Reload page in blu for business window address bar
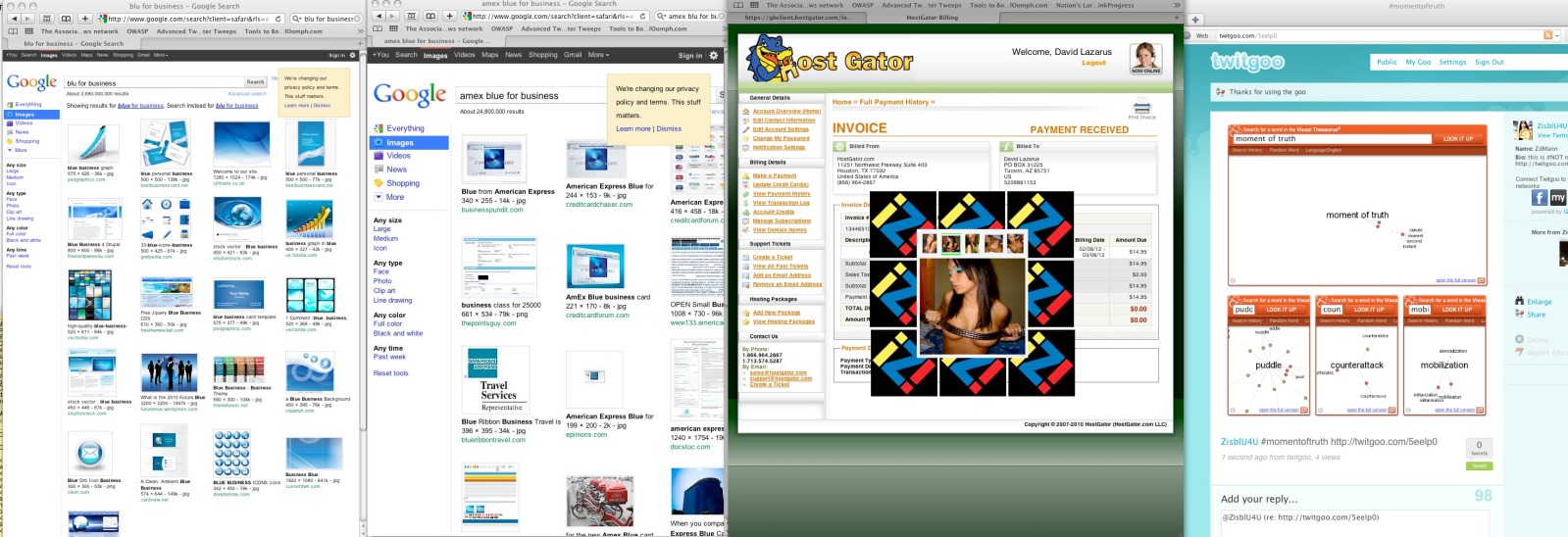This screenshot has width=1568, height=537. [278, 18]
